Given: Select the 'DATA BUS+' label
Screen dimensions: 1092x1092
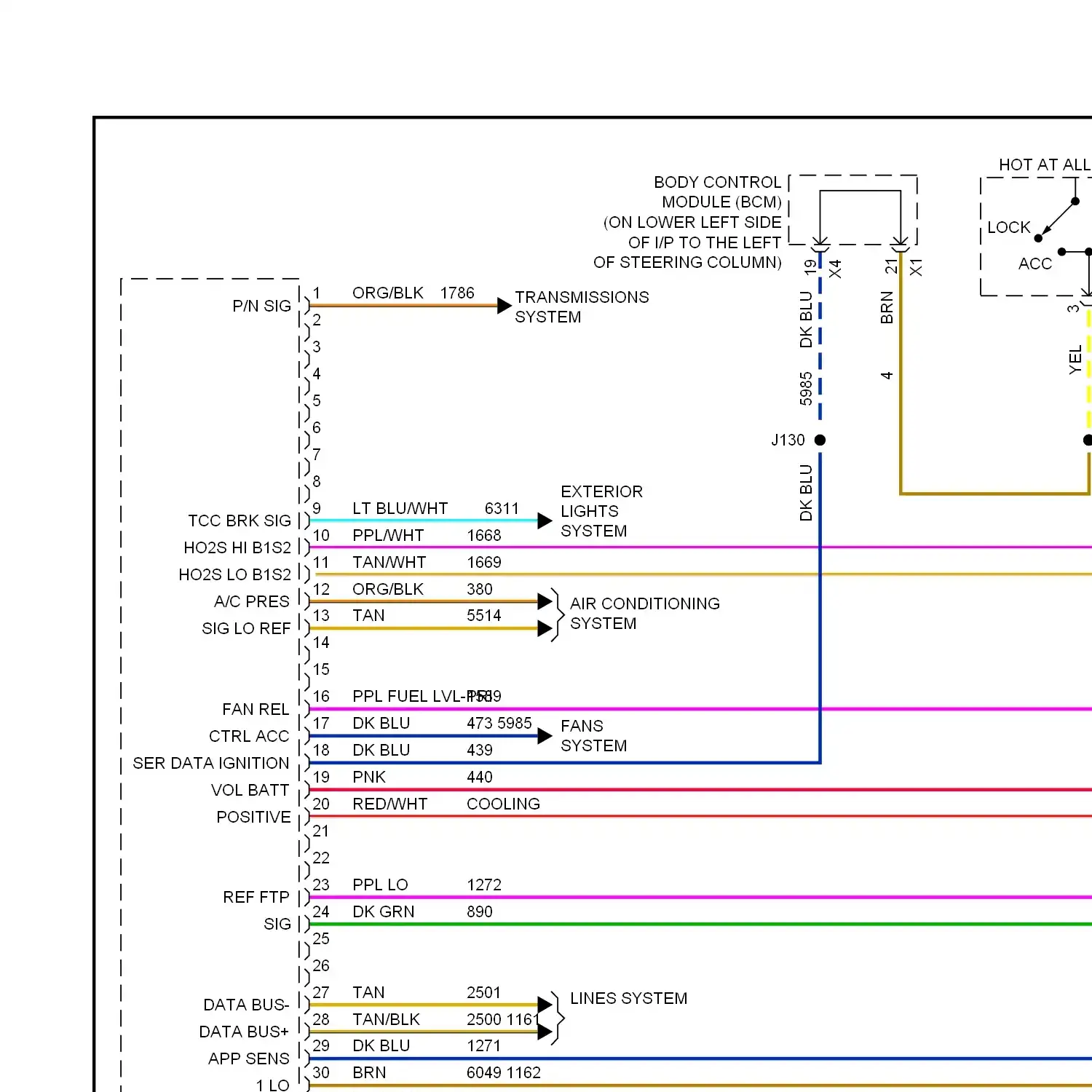Looking at the screenshot, I should [x=244, y=1032].
